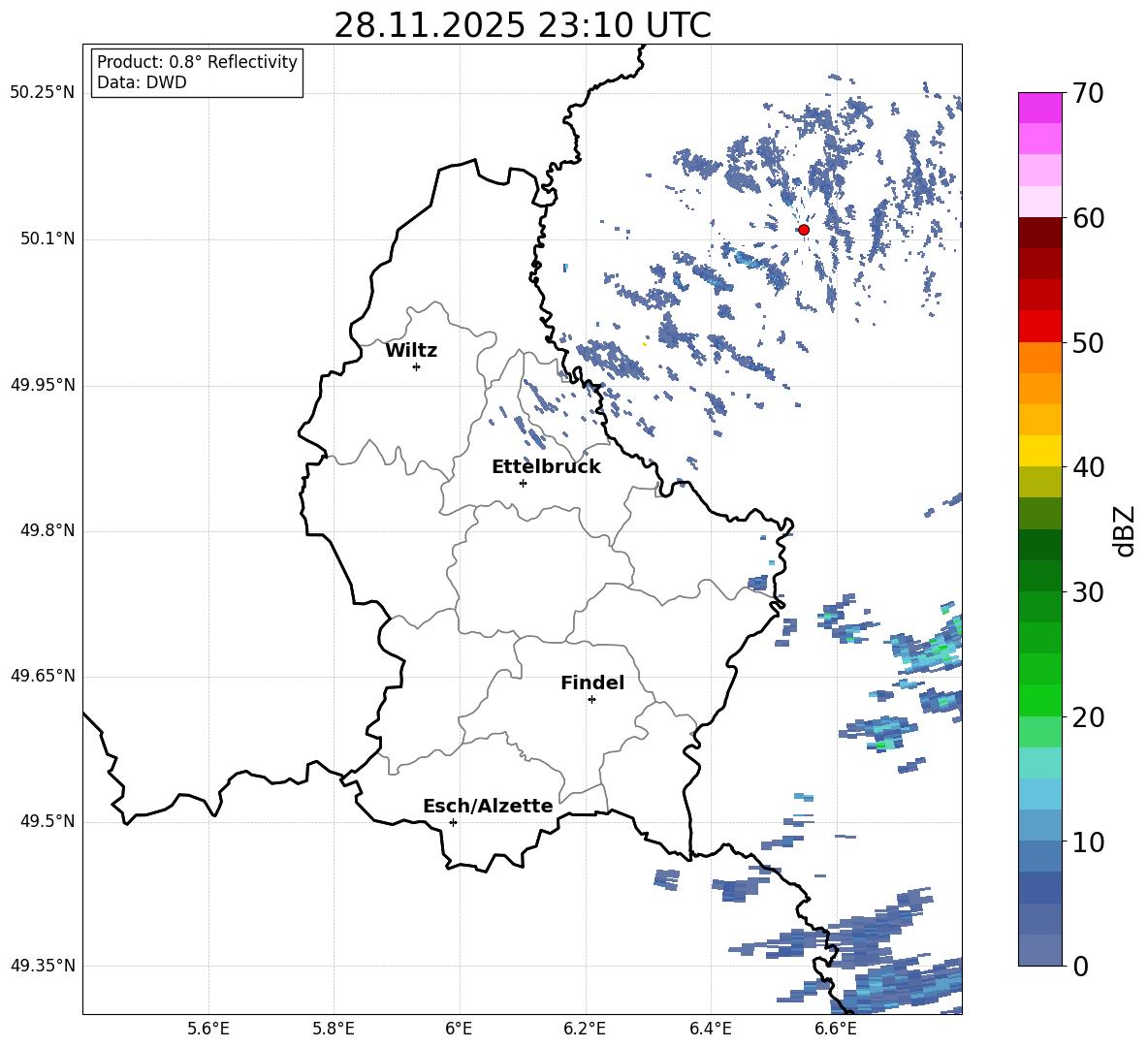Click the 49.5°N latitude label
The height and width of the screenshot is (1048, 1148).
pyautogui.click(x=48, y=821)
